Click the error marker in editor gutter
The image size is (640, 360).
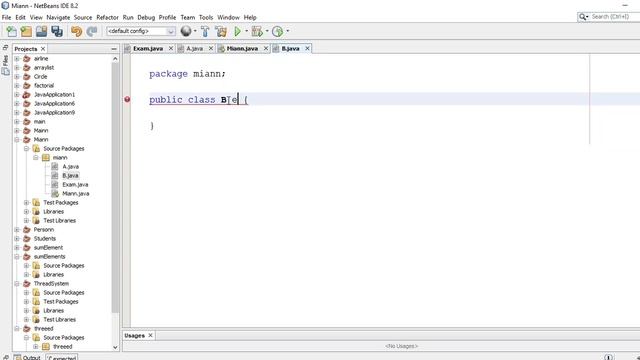point(127,99)
